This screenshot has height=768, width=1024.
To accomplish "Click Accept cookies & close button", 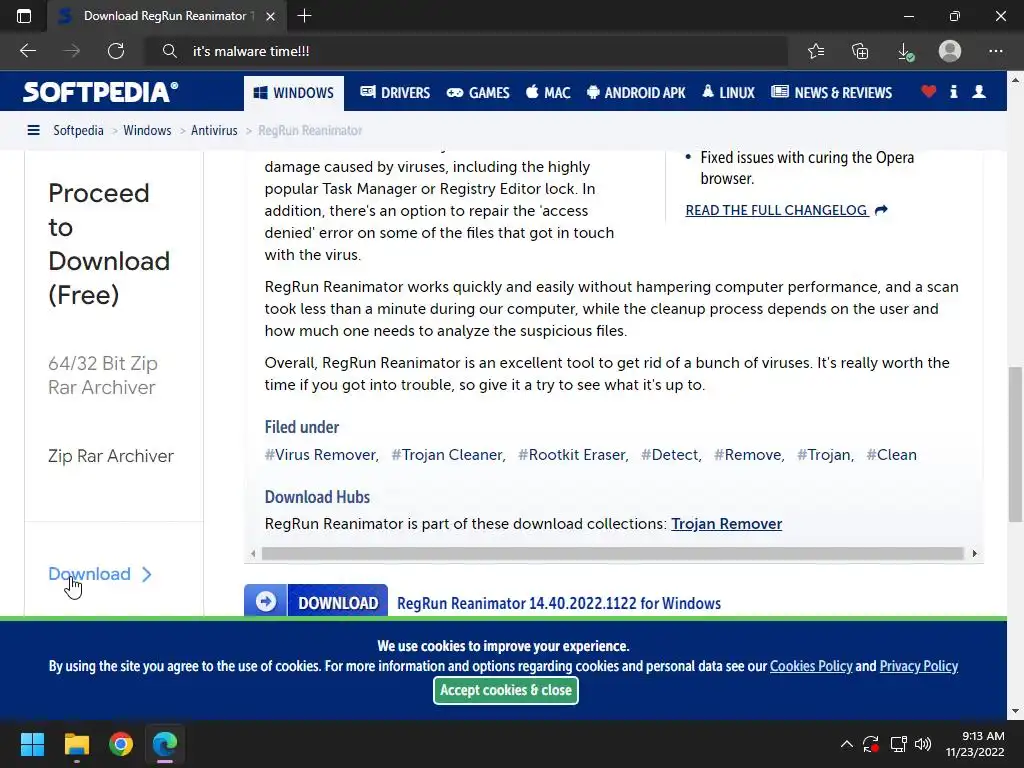I will (505, 690).
